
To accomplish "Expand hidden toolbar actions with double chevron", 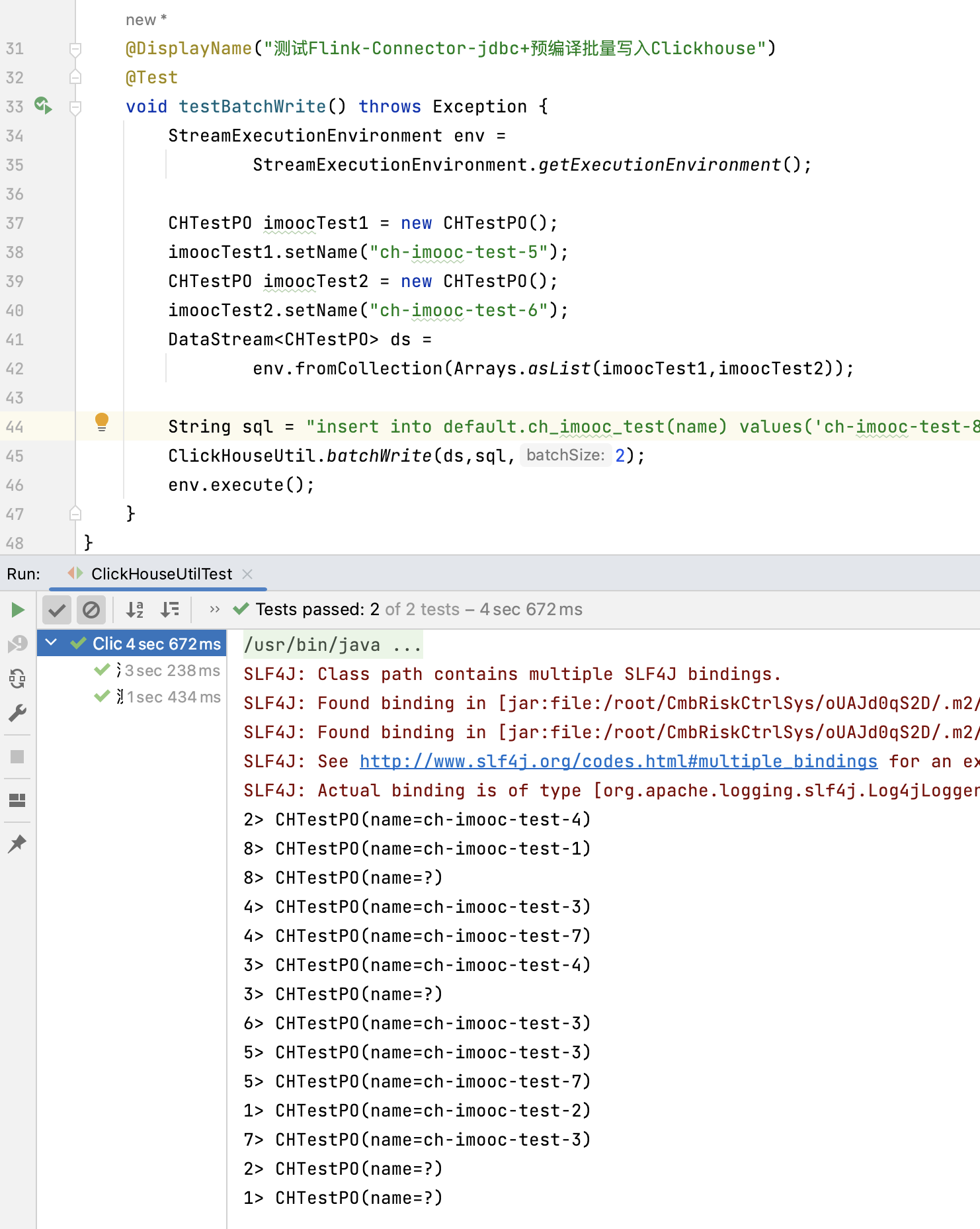I will [x=214, y=609].
